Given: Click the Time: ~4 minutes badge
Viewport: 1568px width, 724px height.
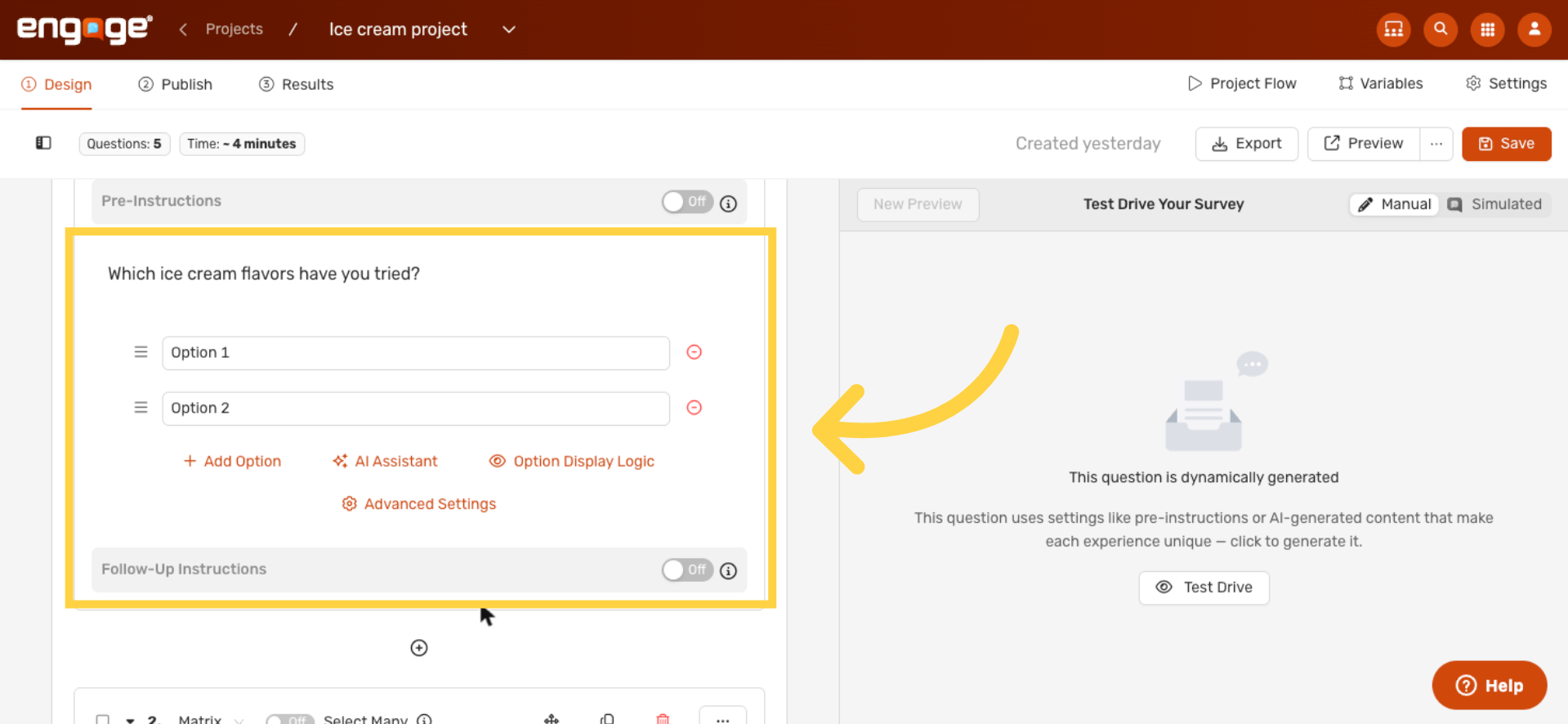Looking at the screenshot, I should coord(242,144).
